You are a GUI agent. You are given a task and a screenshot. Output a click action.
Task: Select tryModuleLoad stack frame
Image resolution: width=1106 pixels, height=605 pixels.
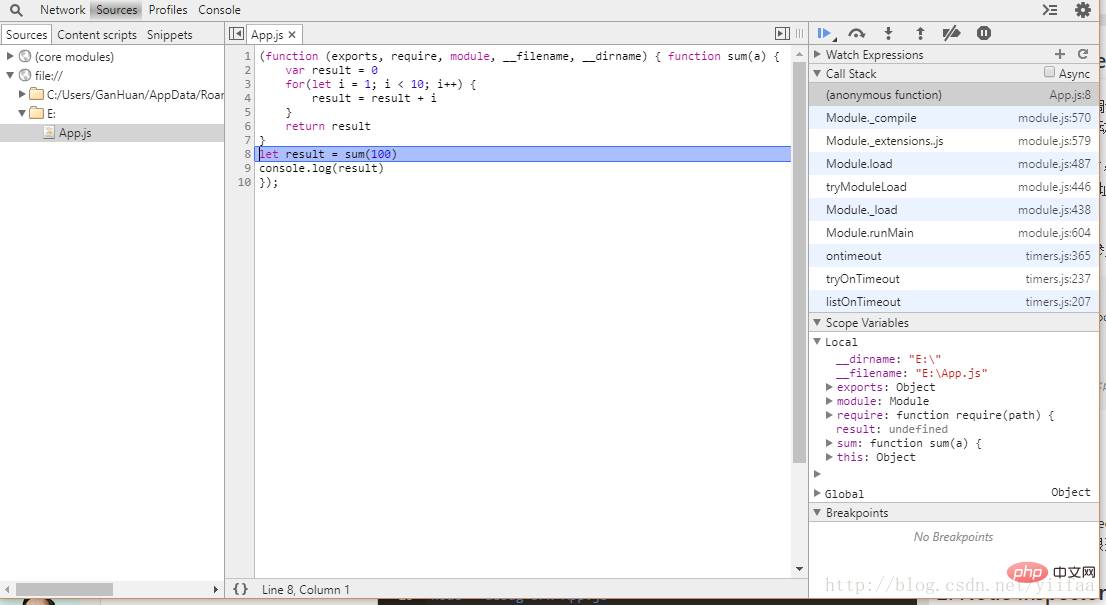tap(954, 187)
